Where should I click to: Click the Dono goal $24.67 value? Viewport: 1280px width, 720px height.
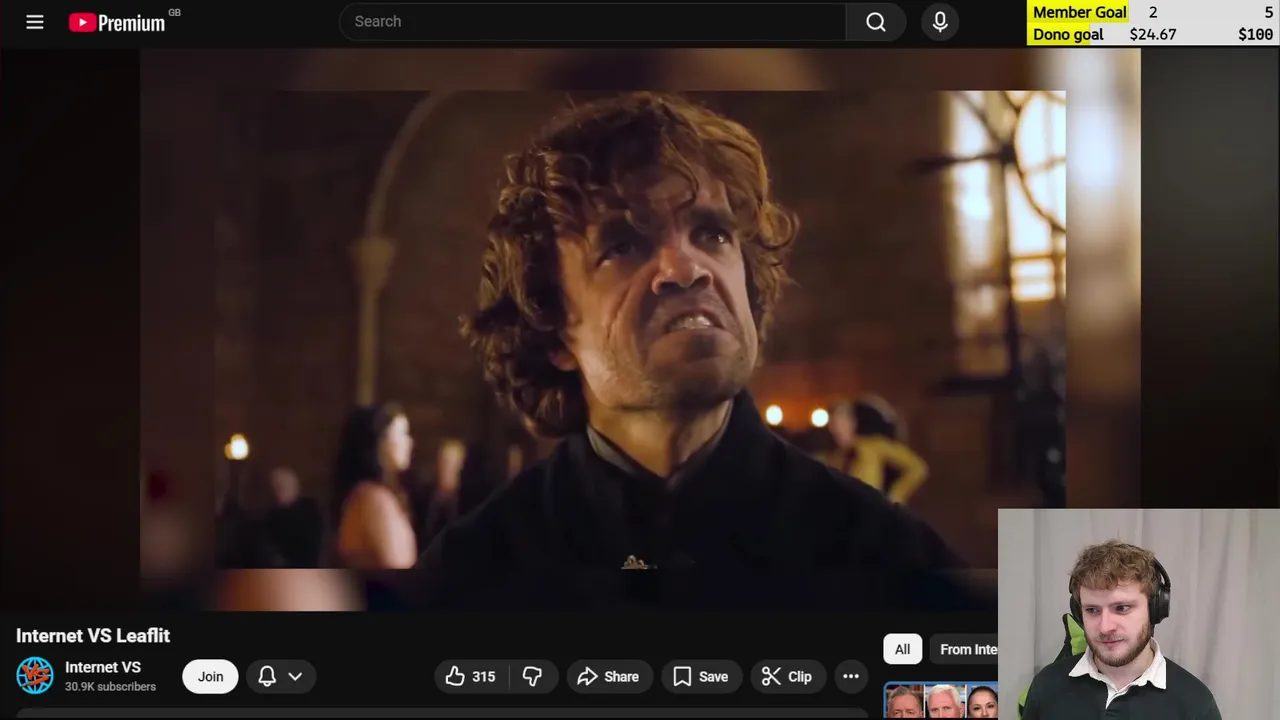tap(1153, 34)
